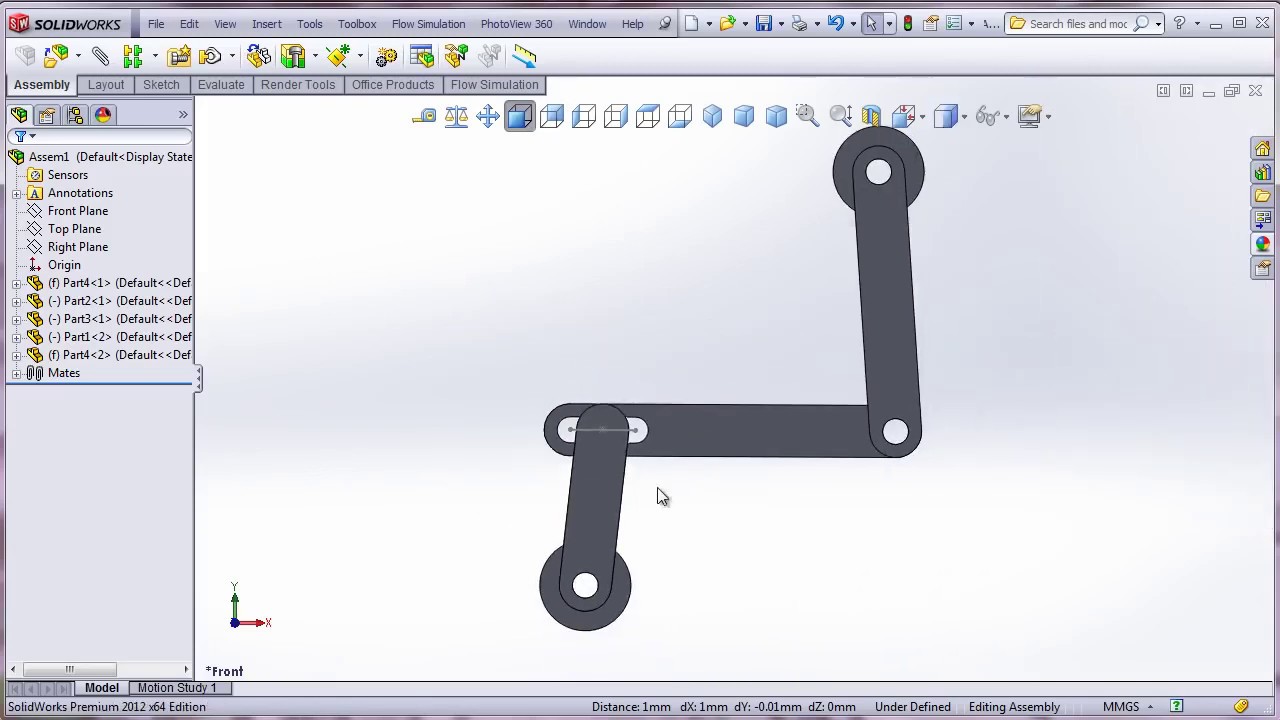Open the File menu
Screen dimensions: 1280x720
point(156,23)
